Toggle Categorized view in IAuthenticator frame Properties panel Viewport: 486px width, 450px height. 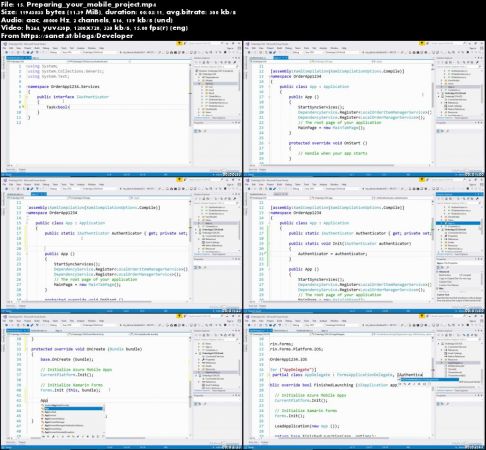click(196, 131)
